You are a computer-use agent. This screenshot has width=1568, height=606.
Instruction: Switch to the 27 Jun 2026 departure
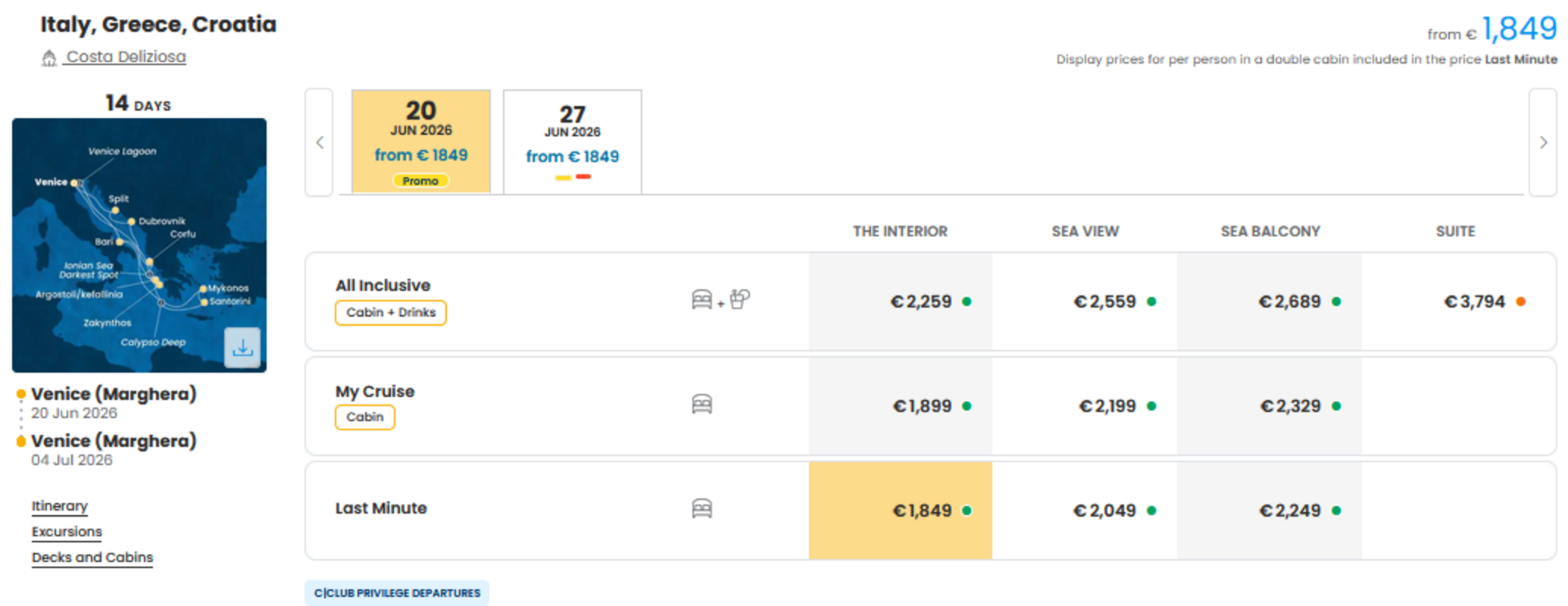(x=573, y=142)
